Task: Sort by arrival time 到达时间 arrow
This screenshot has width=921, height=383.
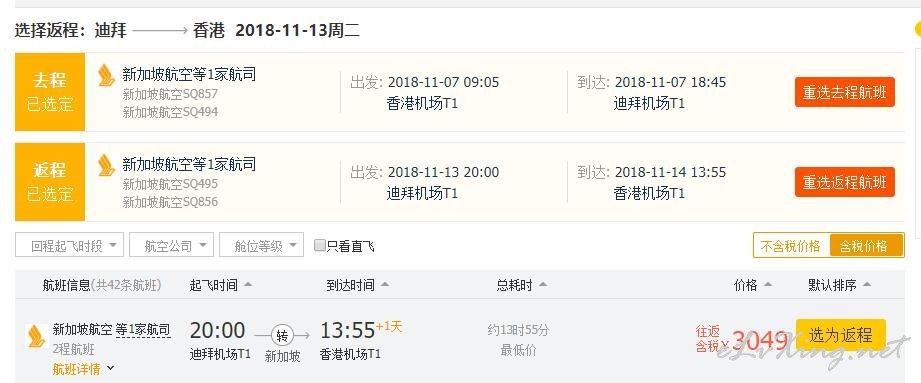Action: (x=385, y=285)
